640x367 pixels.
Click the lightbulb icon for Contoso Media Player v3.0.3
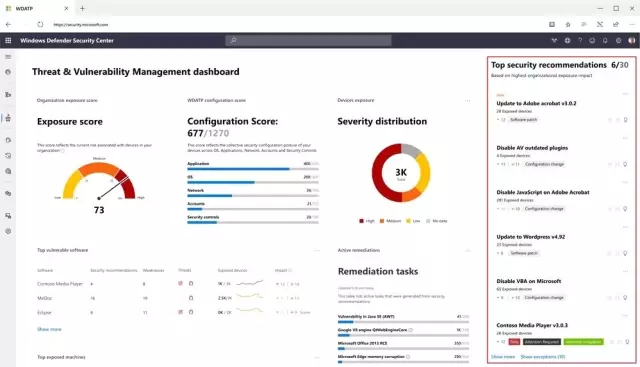(627, 342)
